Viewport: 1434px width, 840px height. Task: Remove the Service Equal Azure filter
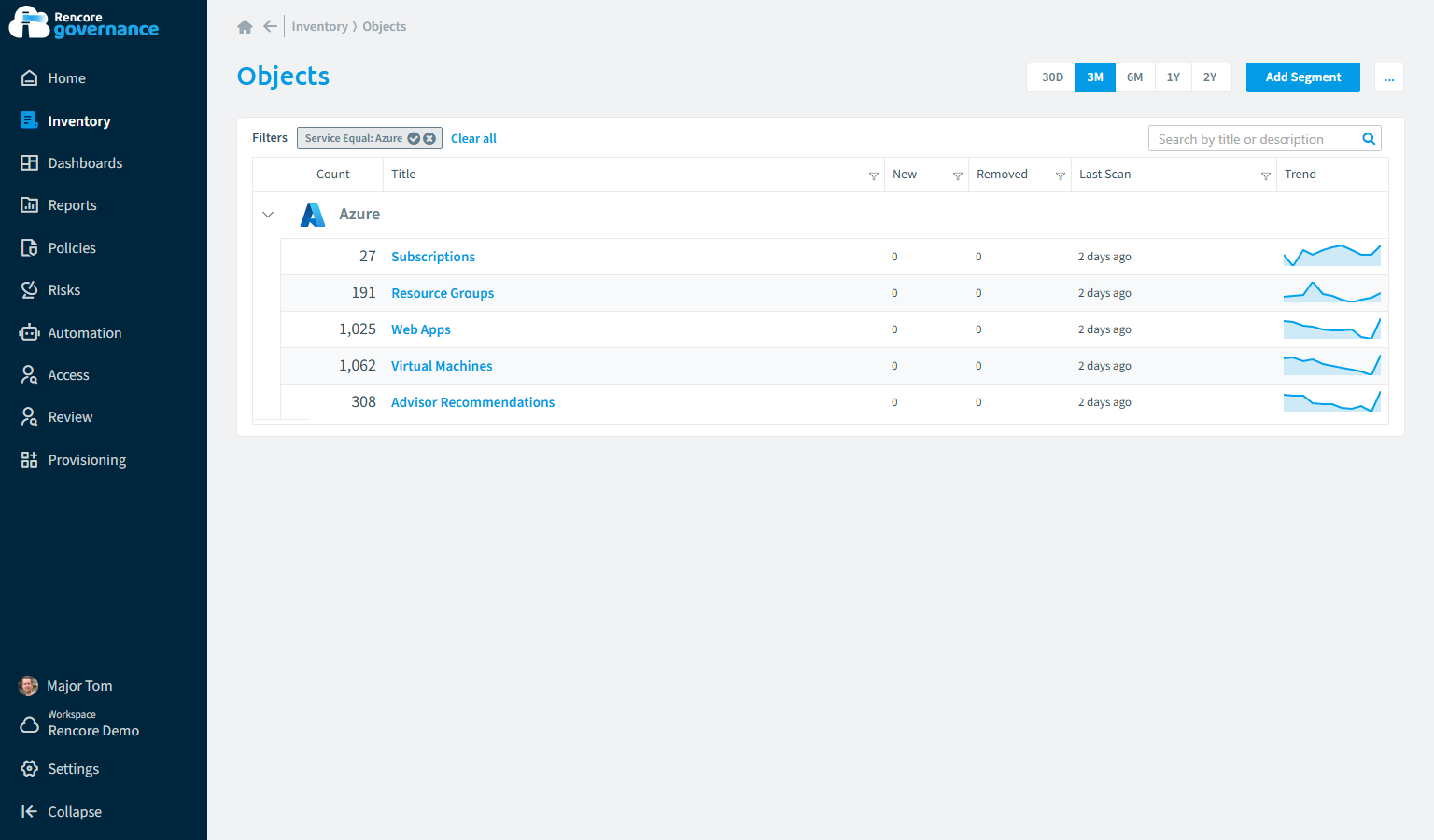tap(429, 138)
